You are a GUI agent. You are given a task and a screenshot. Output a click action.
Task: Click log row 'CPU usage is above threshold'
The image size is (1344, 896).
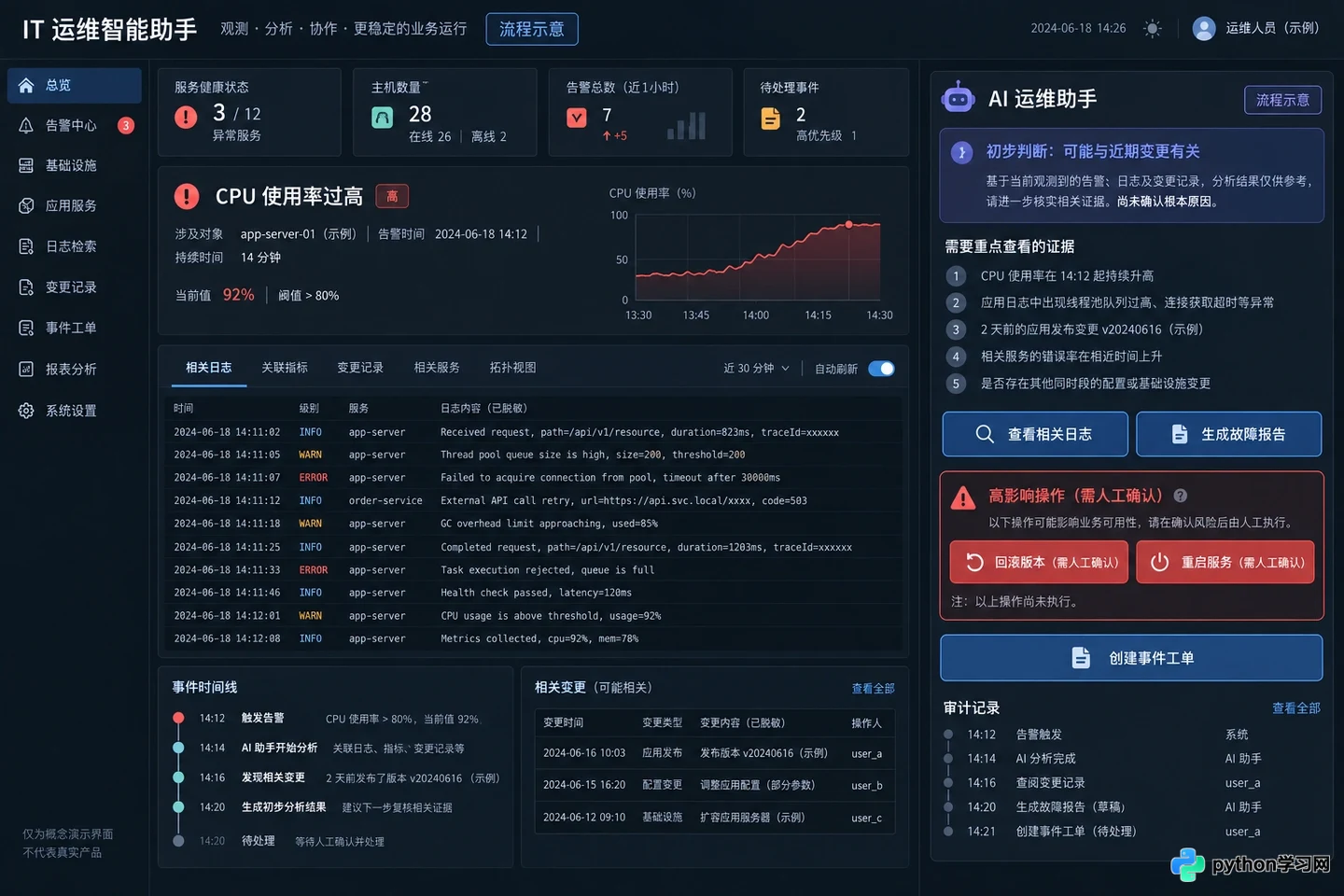tap(535, 616)
